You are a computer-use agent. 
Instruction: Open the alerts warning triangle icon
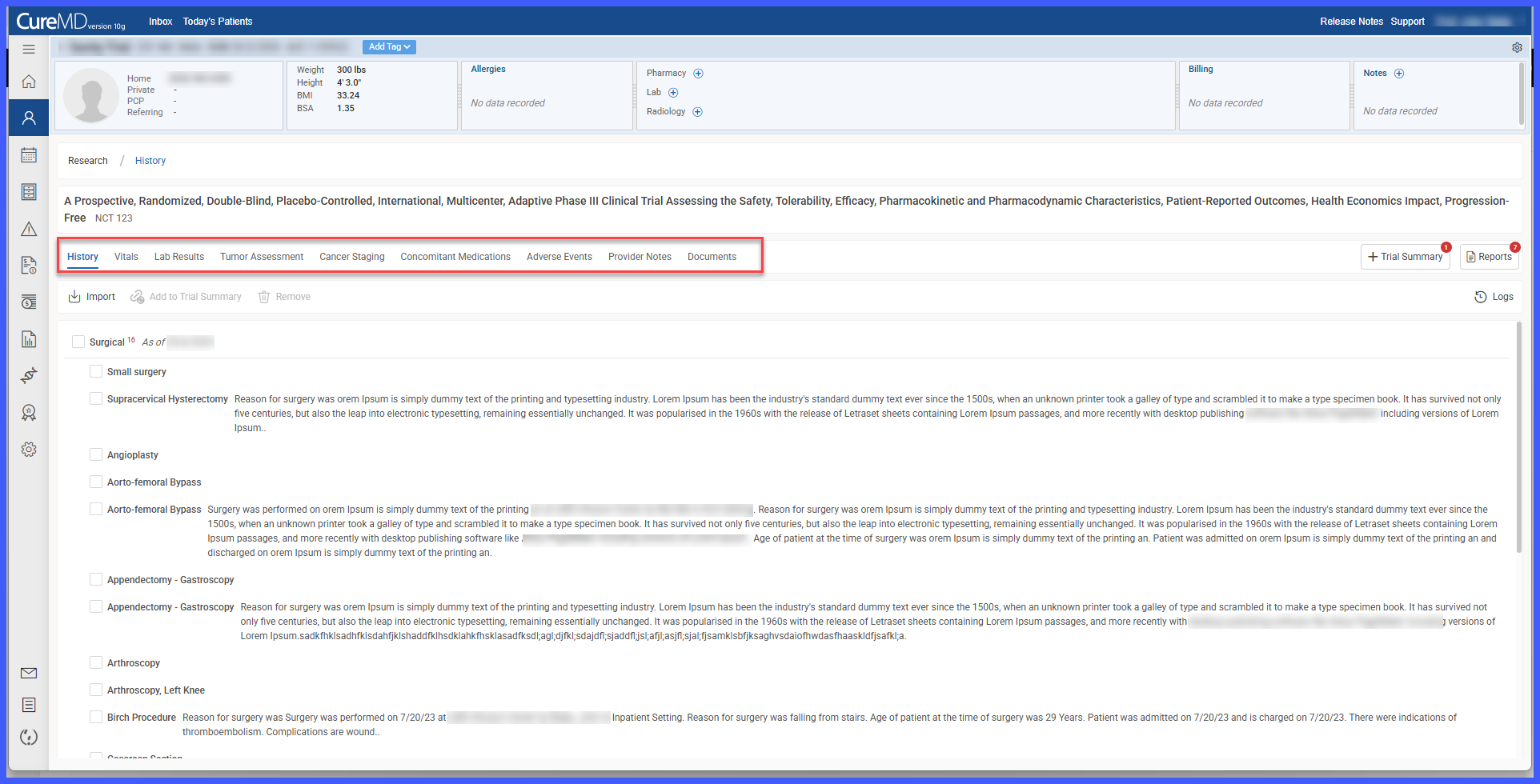click(29, 229)
